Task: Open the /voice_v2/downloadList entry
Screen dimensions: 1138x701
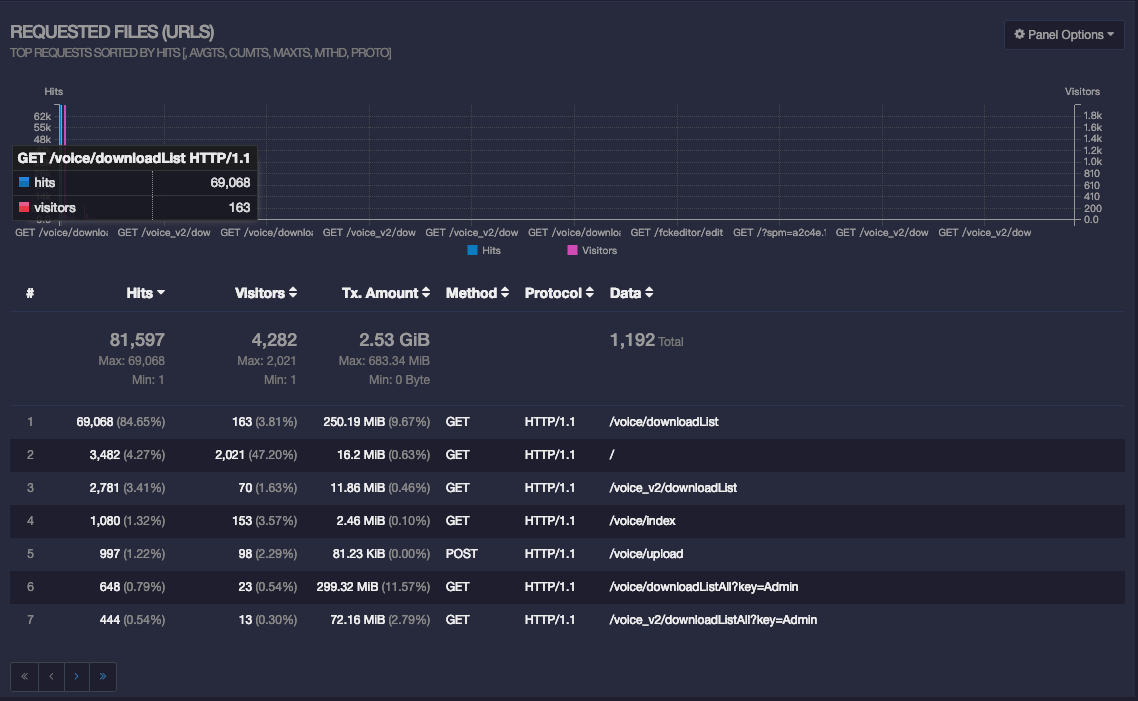Action: pyautogui.click(x=675, y=487)
